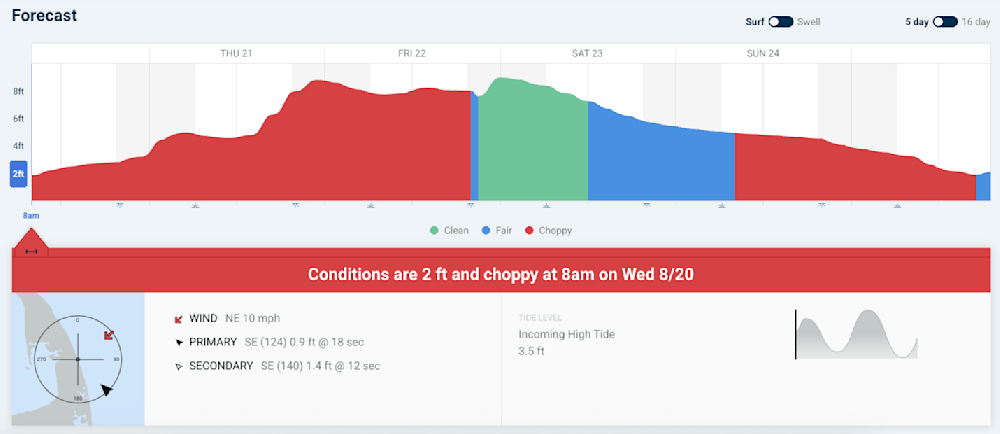
Task: Click the outlined secondary swell arrow icon
Action: pyautogui.click(x=178, y=366)
